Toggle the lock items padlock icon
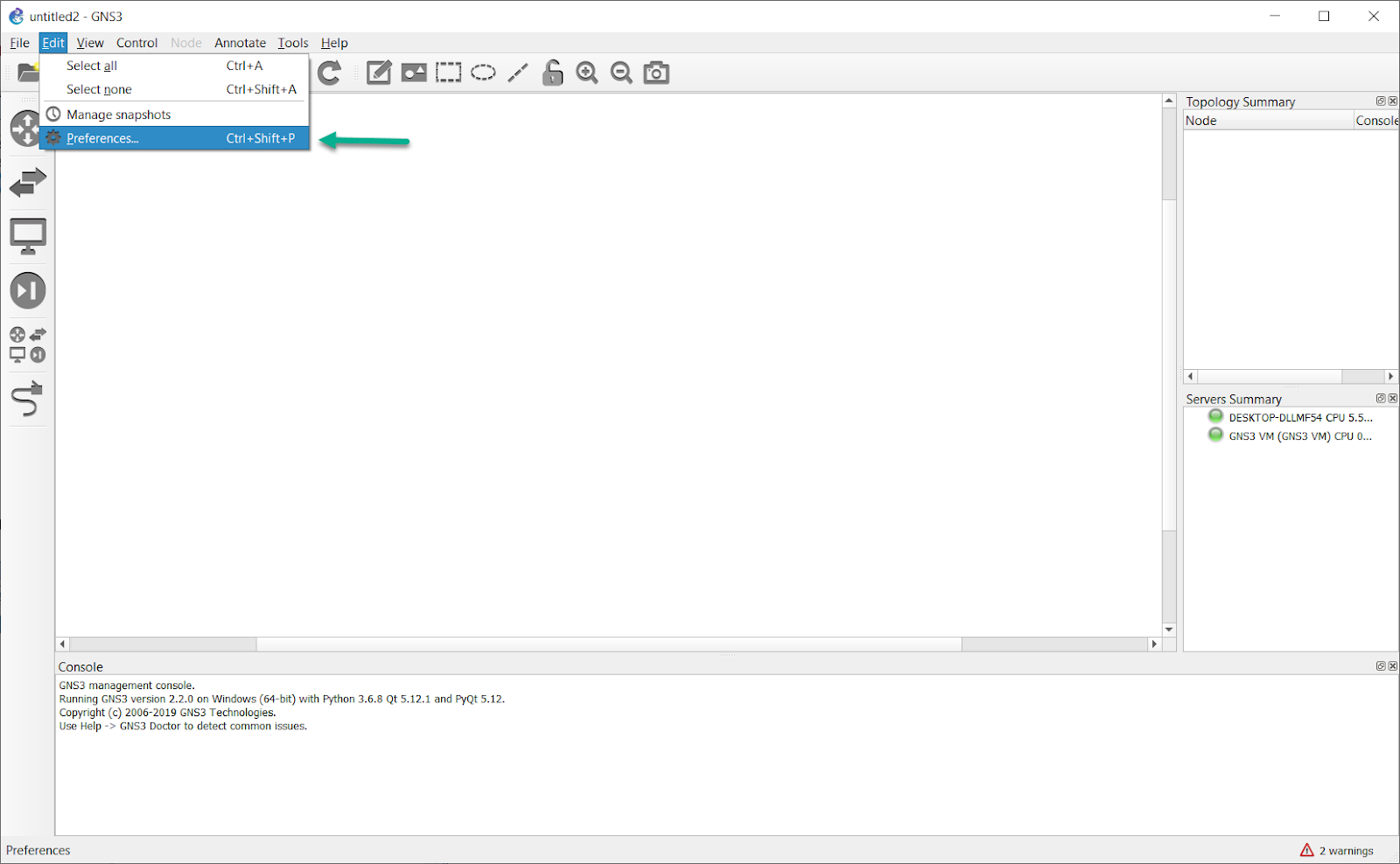 552,73
